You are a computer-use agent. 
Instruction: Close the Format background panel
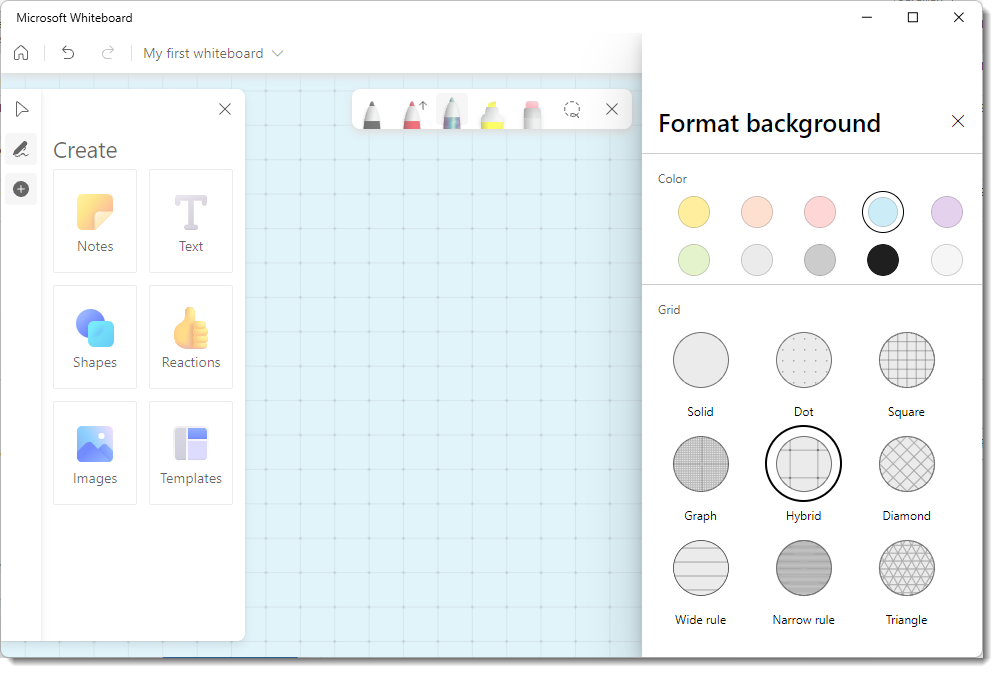click(958, 121)
